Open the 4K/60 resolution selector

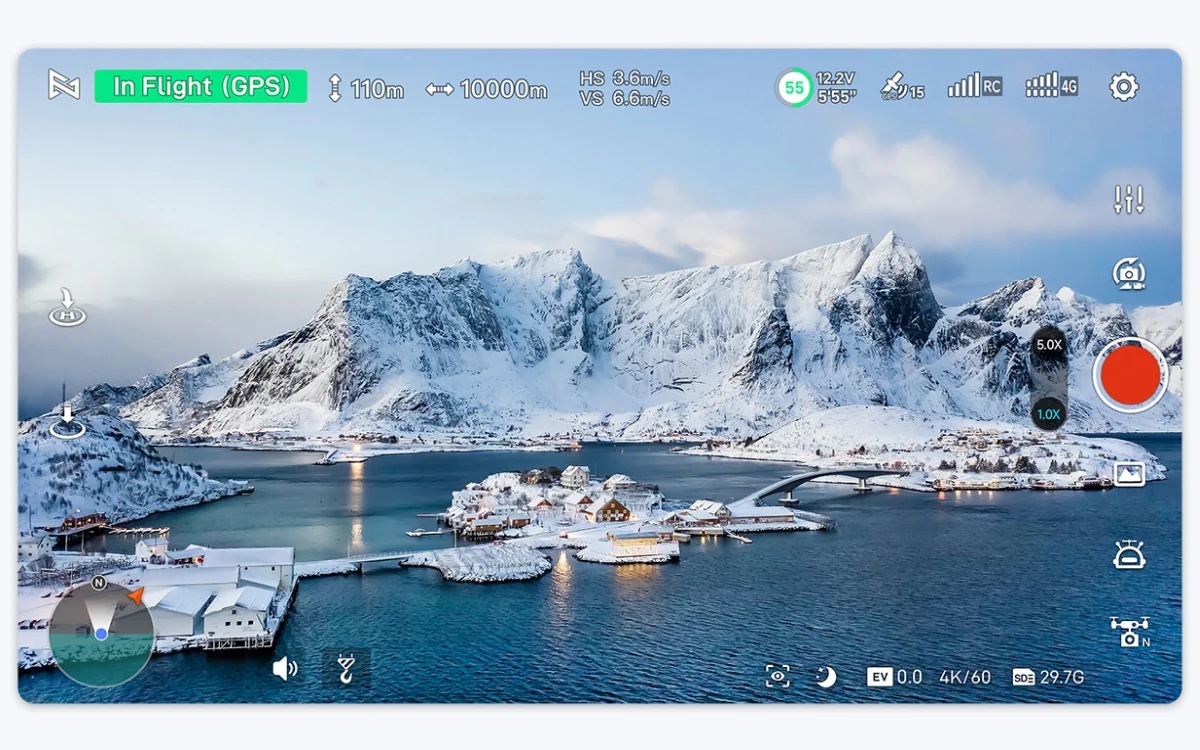coord(965,677)
